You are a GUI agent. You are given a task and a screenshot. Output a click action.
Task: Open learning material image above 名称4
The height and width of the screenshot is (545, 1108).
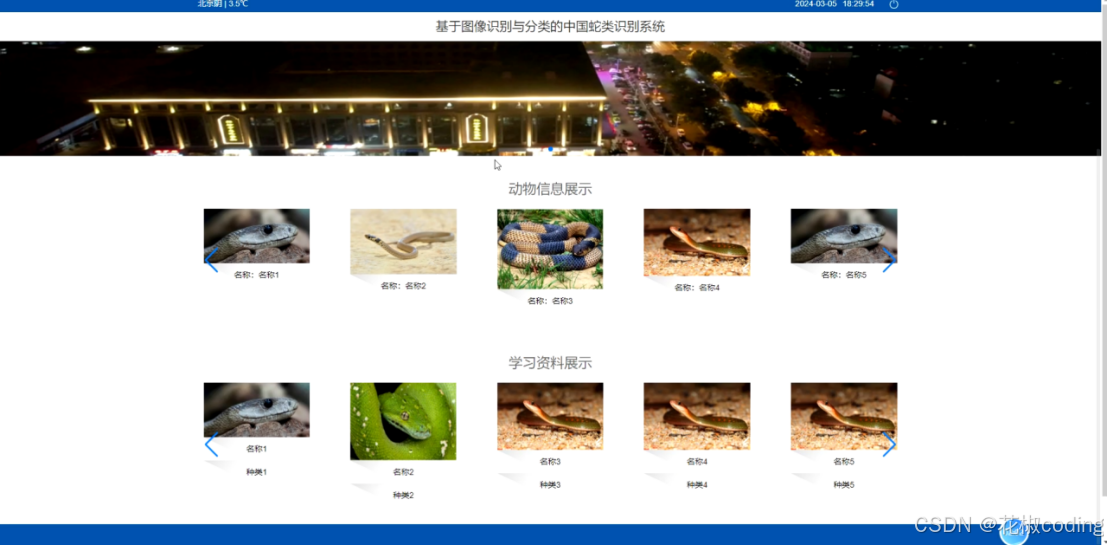(x=697, y=416)
